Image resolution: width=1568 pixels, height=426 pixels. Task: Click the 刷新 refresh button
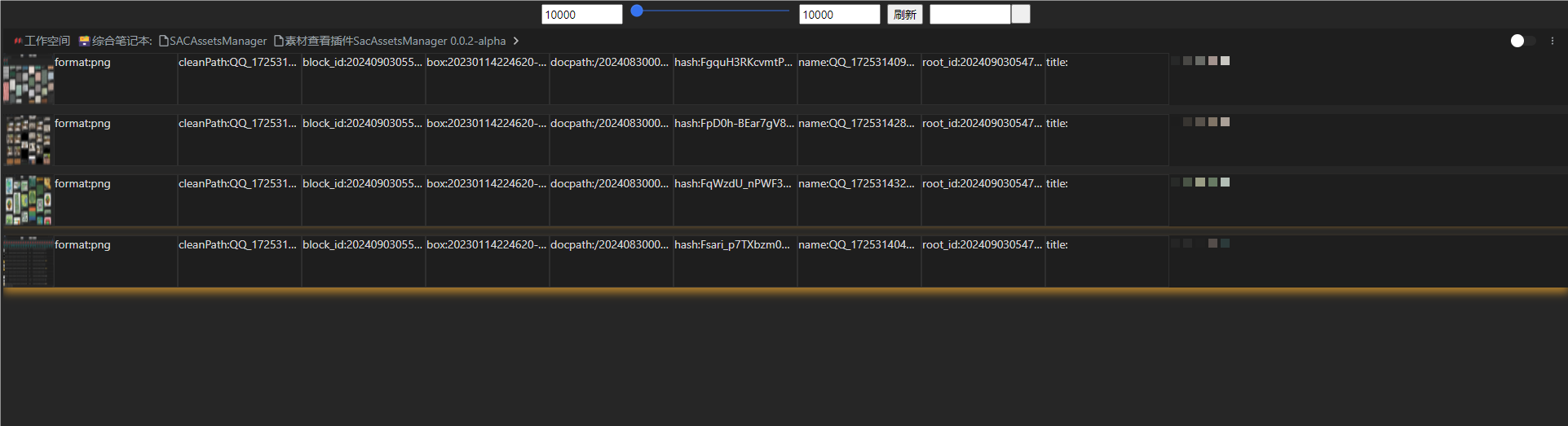(905, 15)
